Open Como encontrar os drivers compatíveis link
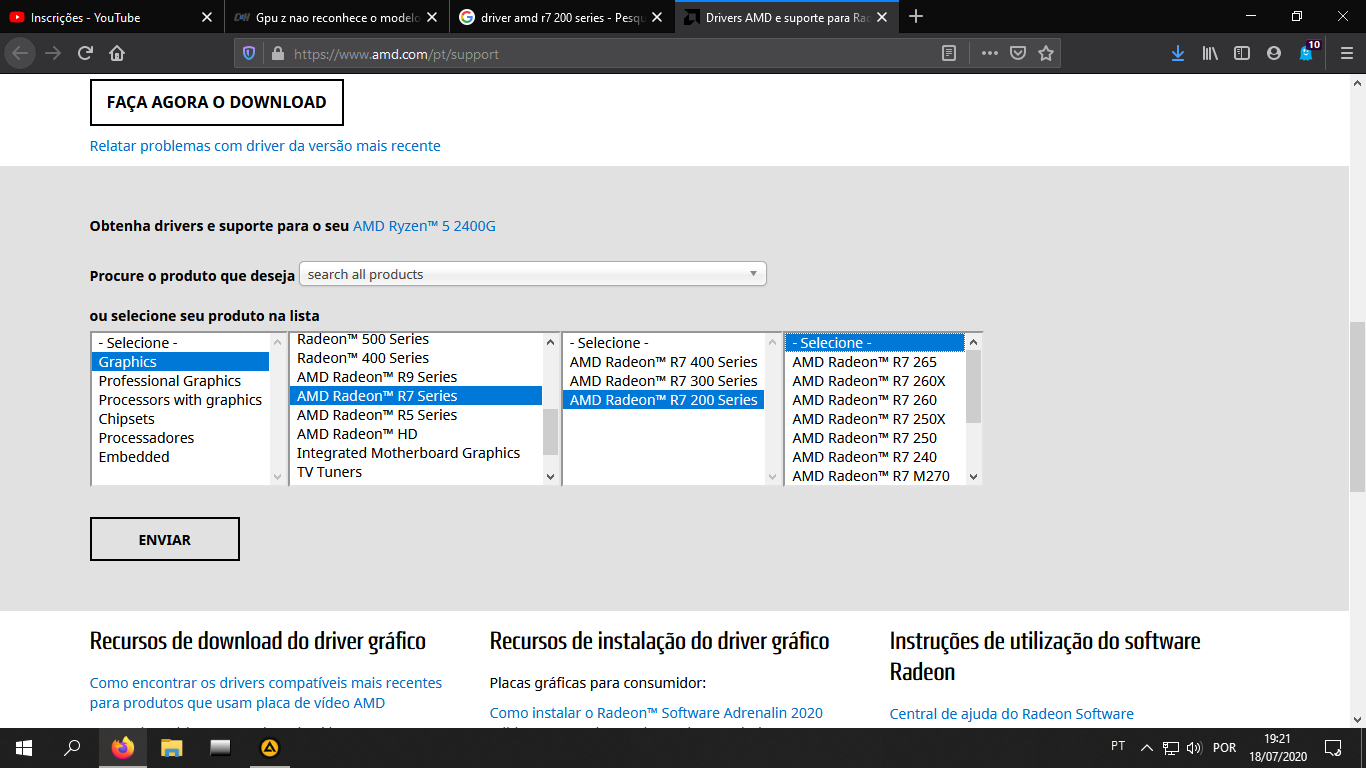This screenshot has height=768, width=1366. pyautogui.click(x=266, y=693)
